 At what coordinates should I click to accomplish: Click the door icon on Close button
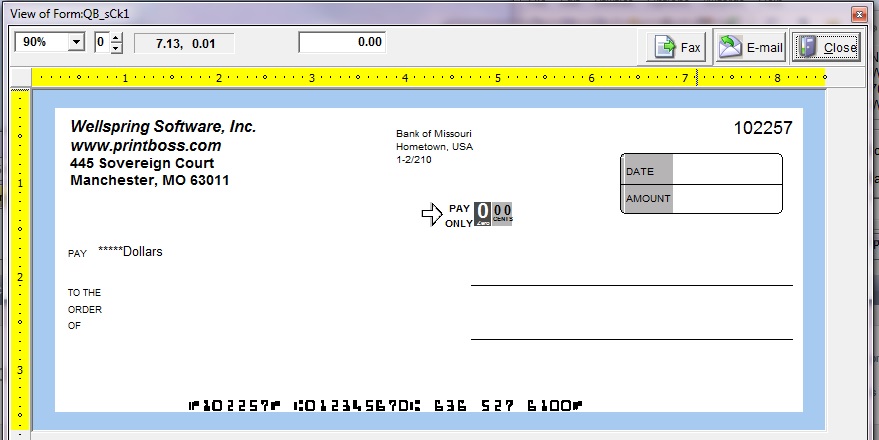807,47
